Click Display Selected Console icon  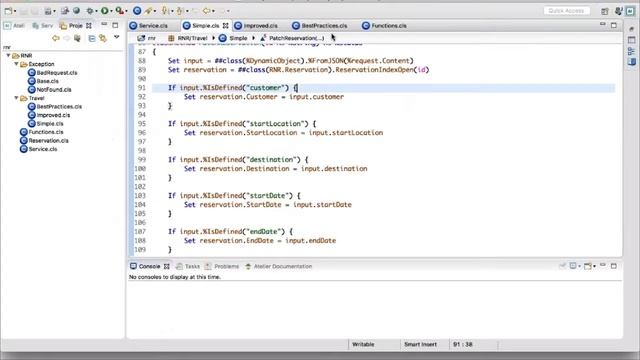click(573, 266)
